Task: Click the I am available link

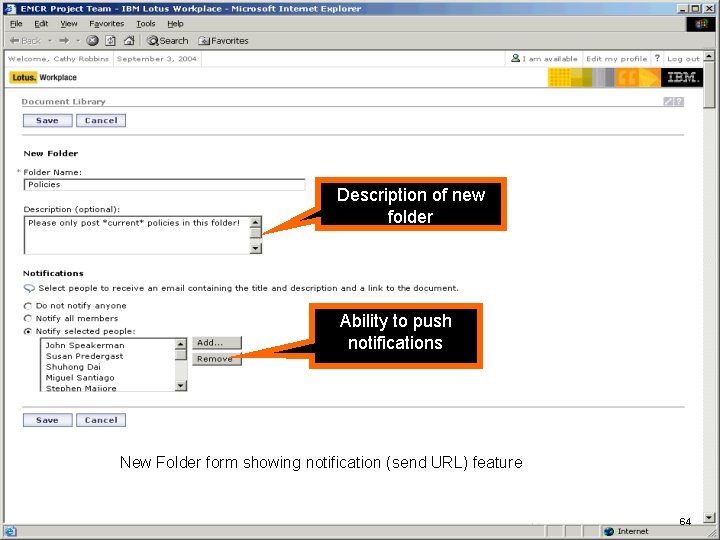Action: coord(550,59)
